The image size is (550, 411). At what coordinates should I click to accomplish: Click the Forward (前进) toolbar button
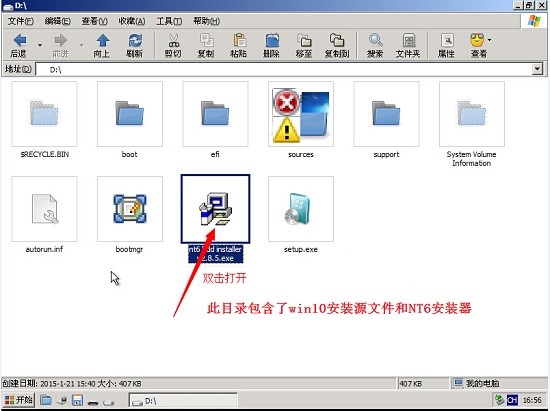[61, 46]
